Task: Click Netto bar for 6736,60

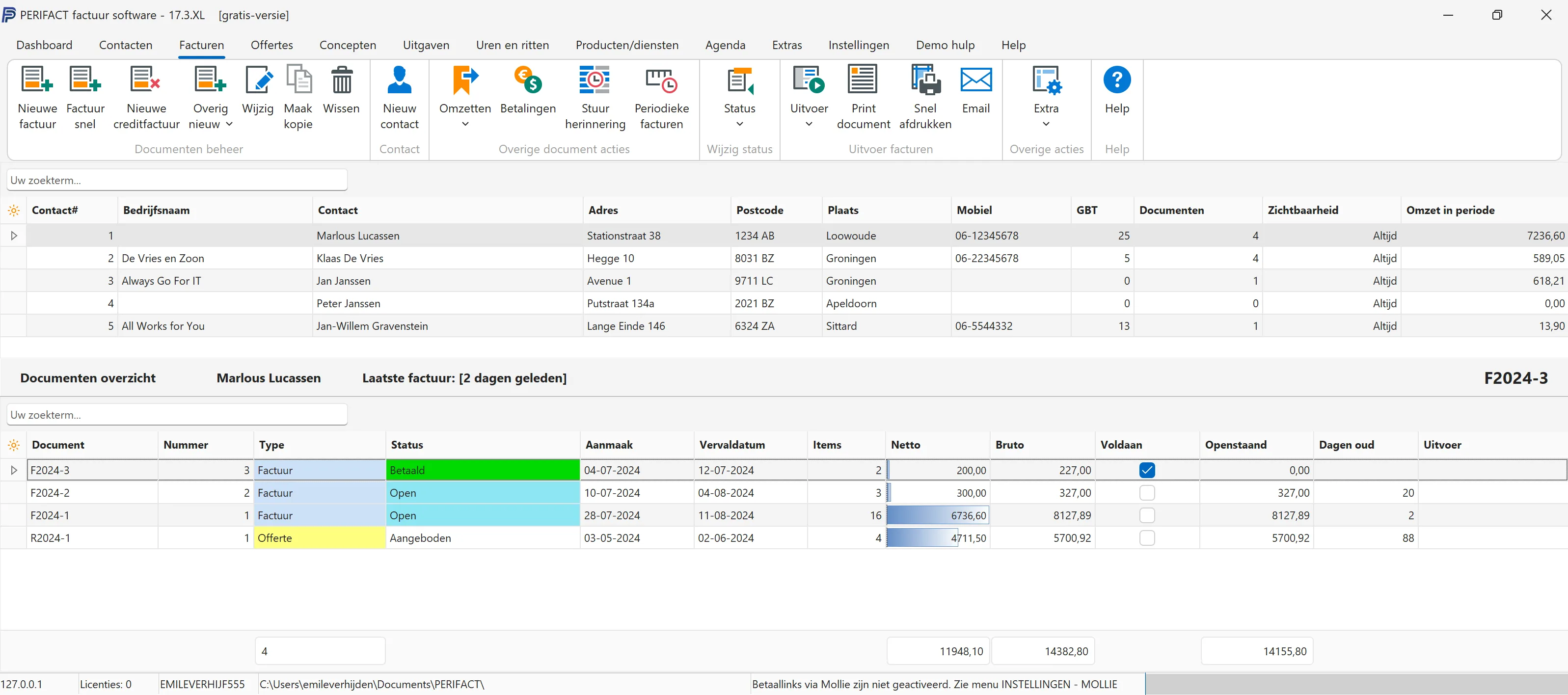Action: point(938,515)
